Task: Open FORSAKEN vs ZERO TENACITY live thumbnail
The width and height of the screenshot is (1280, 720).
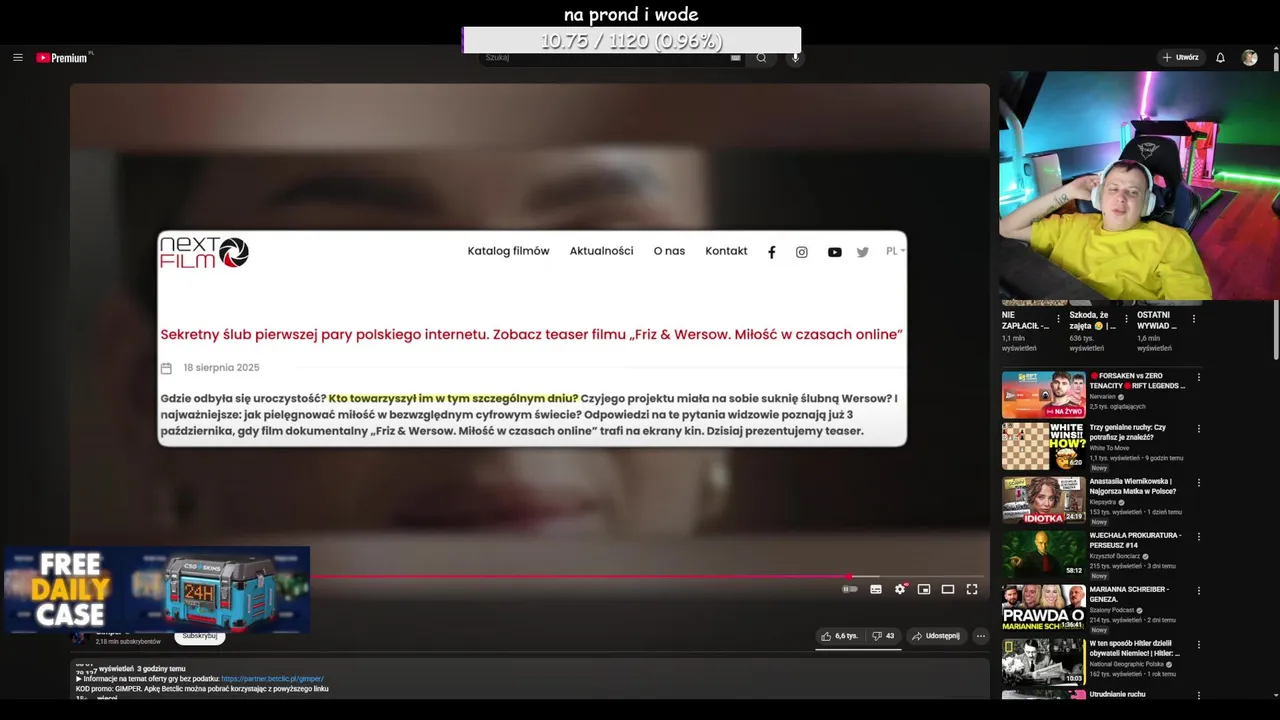Action: (x=1043, y=394)
